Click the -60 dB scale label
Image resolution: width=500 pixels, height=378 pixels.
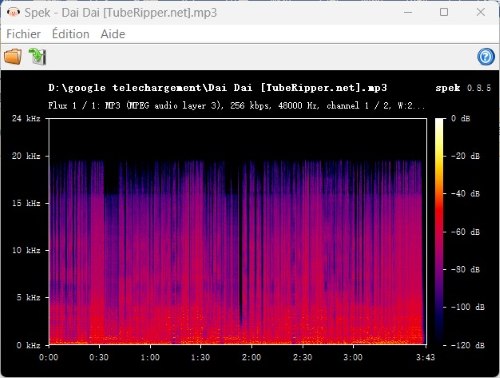(x=465, y=232)
